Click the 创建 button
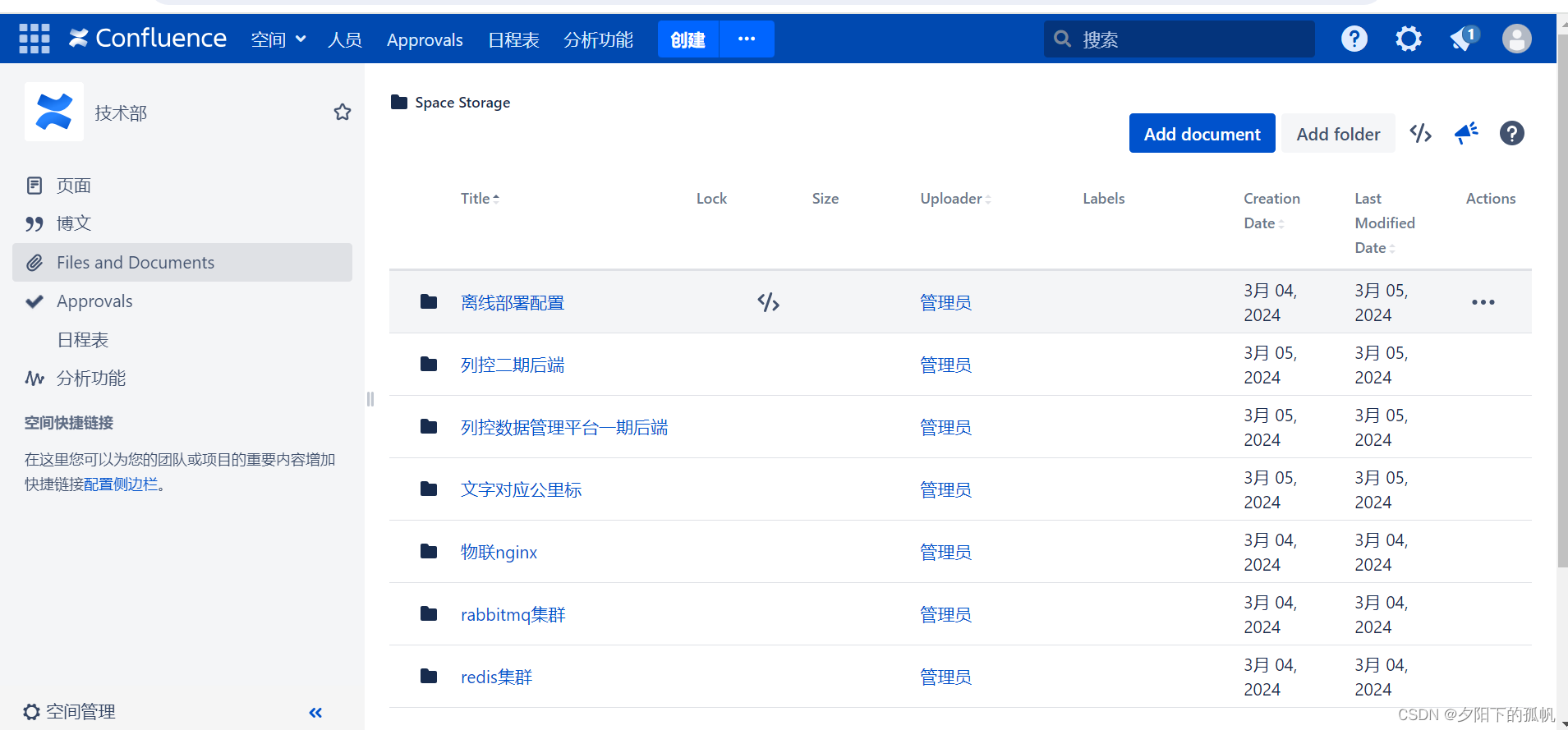The width and height of the screenshot is (1568, 730). pos(688,39)
